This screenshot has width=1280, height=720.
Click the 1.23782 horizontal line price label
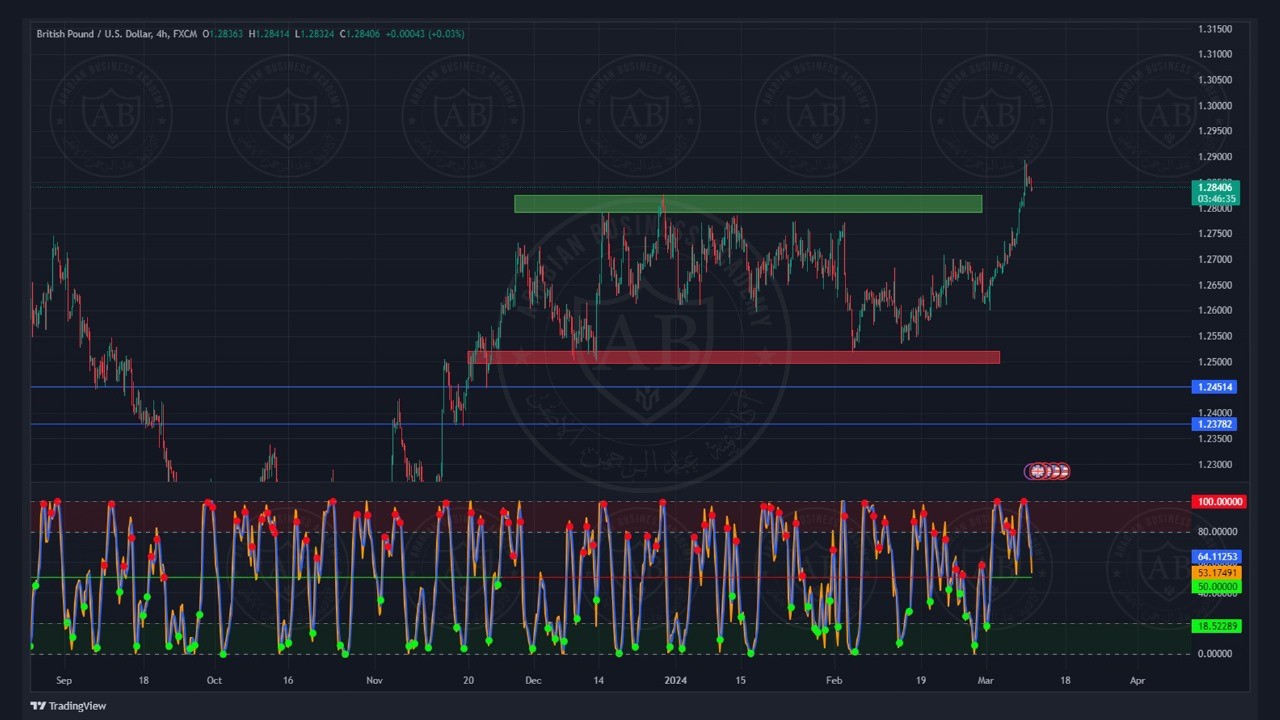1215,424
